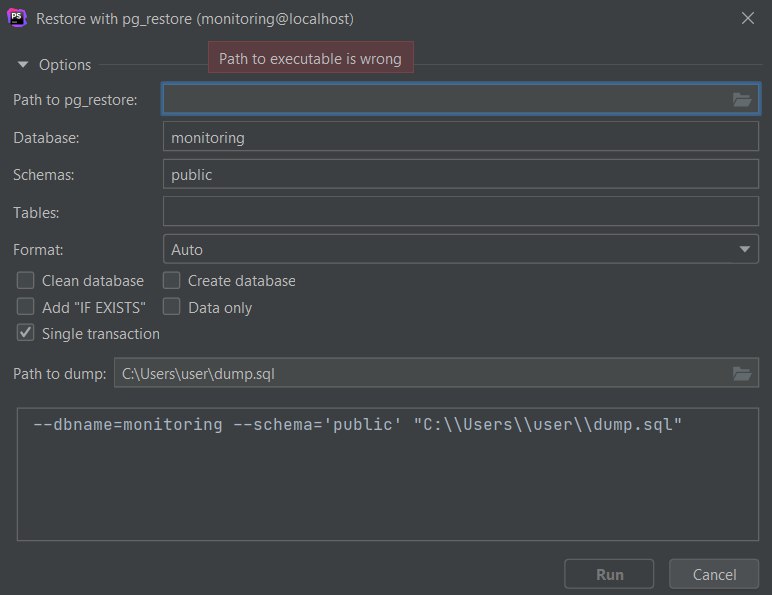Tick the Add "IF EXISTS" checkbox

[x=26, y=306]
